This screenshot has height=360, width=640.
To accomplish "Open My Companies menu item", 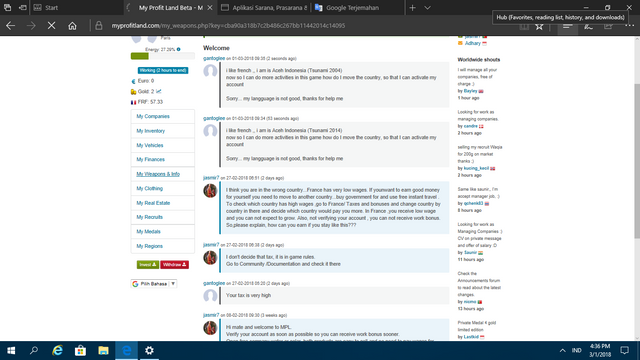I will 162,116.
